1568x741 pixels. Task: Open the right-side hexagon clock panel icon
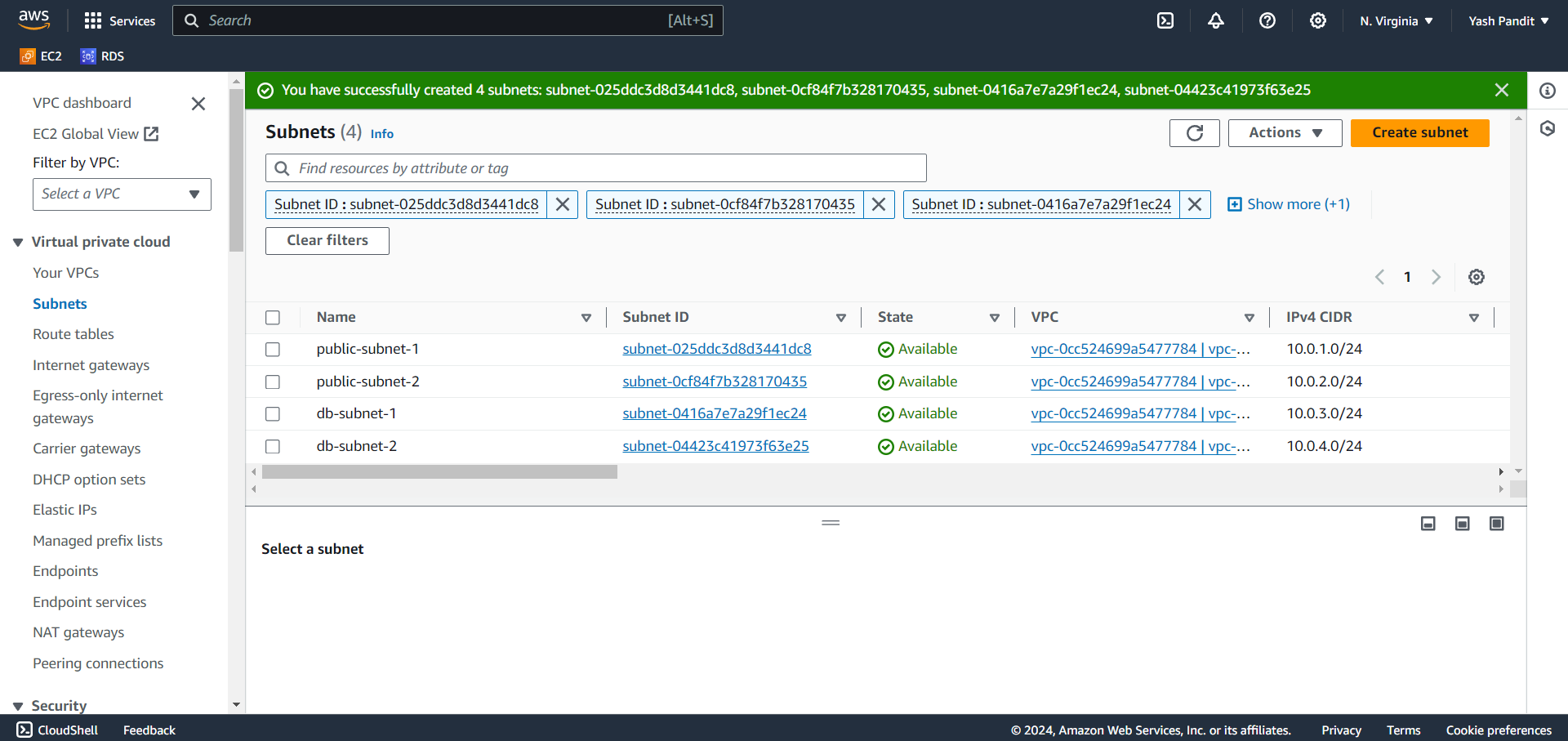(1548, 128)
